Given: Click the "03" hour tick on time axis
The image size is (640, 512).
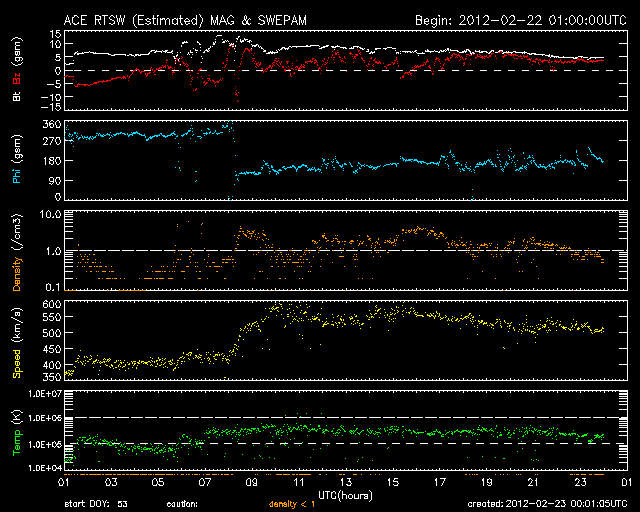Looking at the screenshot, I should (111, 483).
